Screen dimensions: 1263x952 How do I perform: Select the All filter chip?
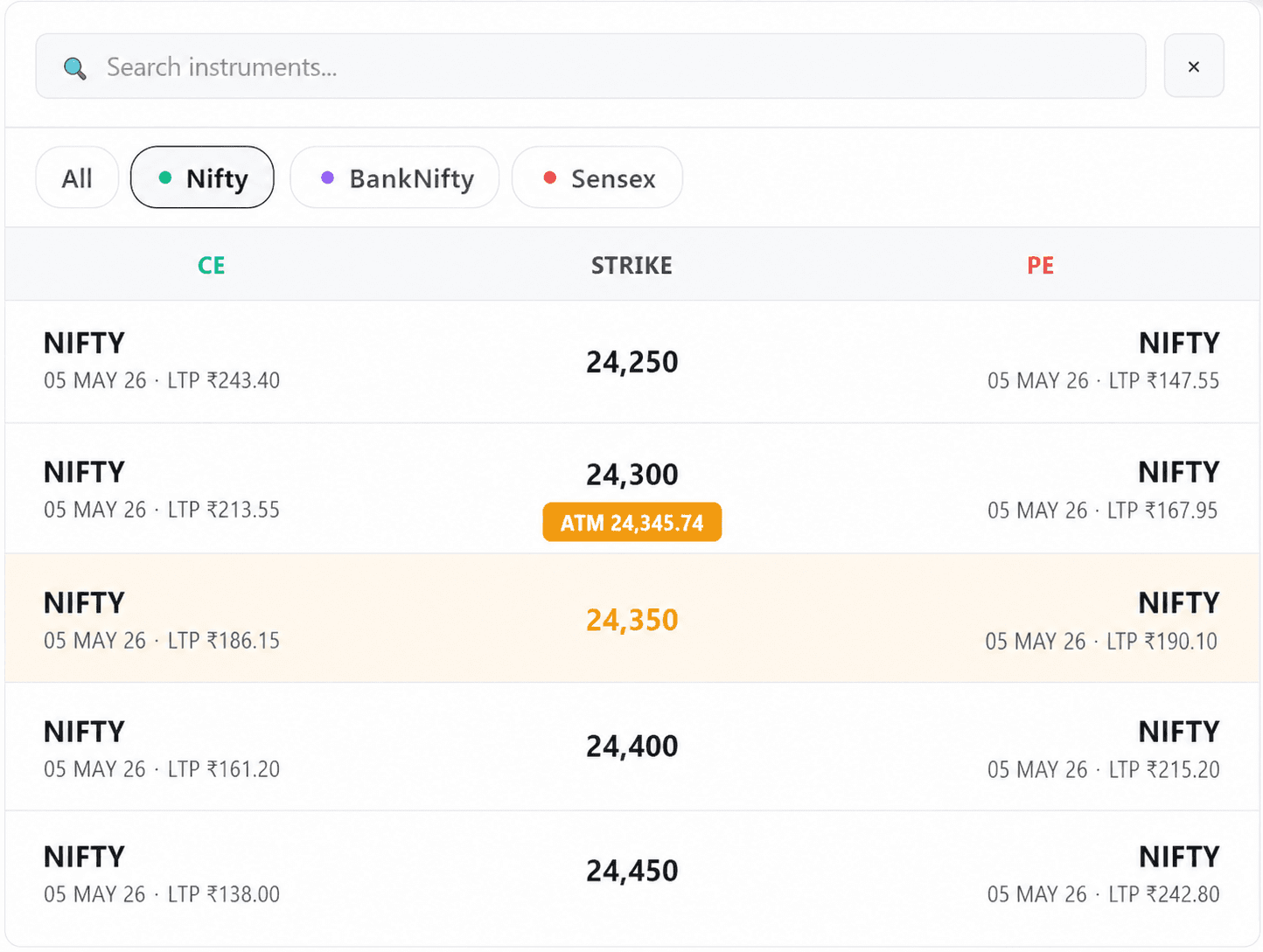[x=77, y=177]
